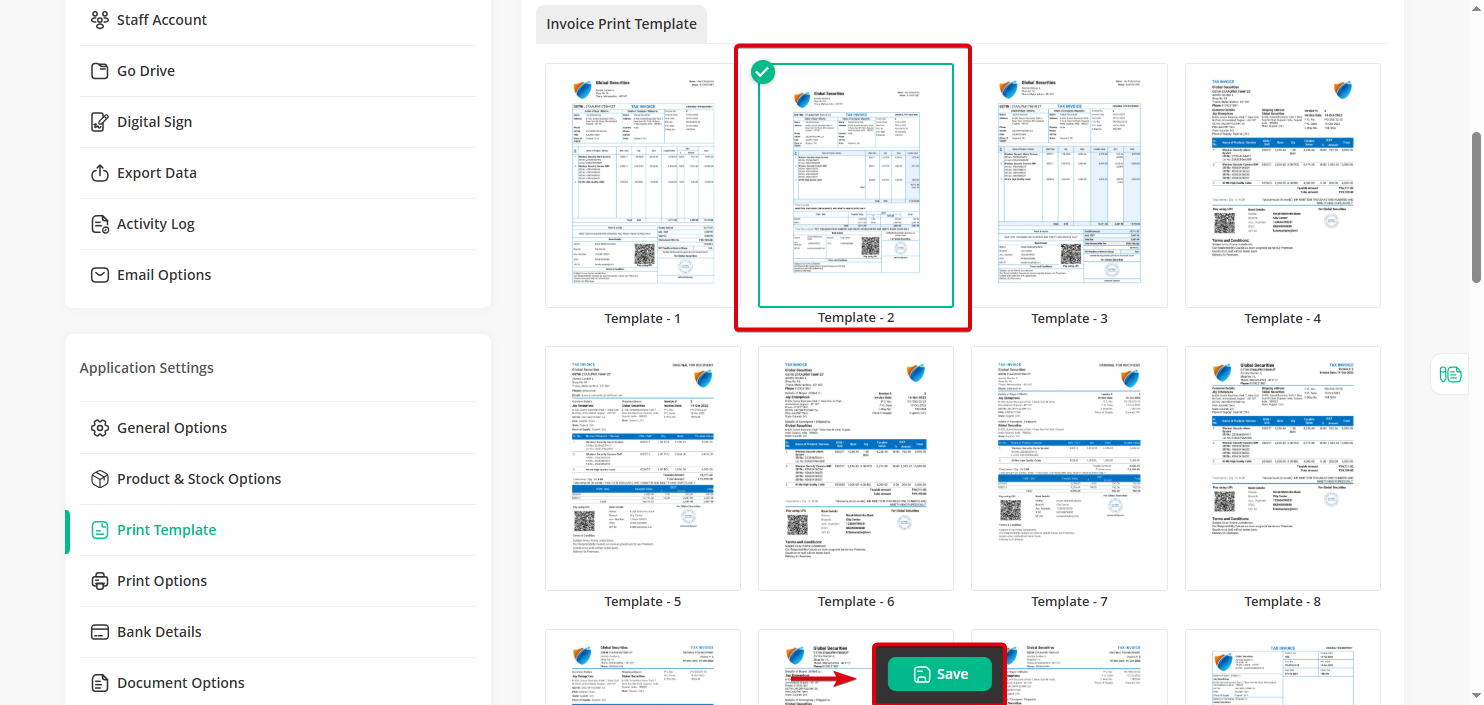Click the 'Template - 3' caption text
This screenshot has height=705, width=1484.
click(x=1069, y=318)
